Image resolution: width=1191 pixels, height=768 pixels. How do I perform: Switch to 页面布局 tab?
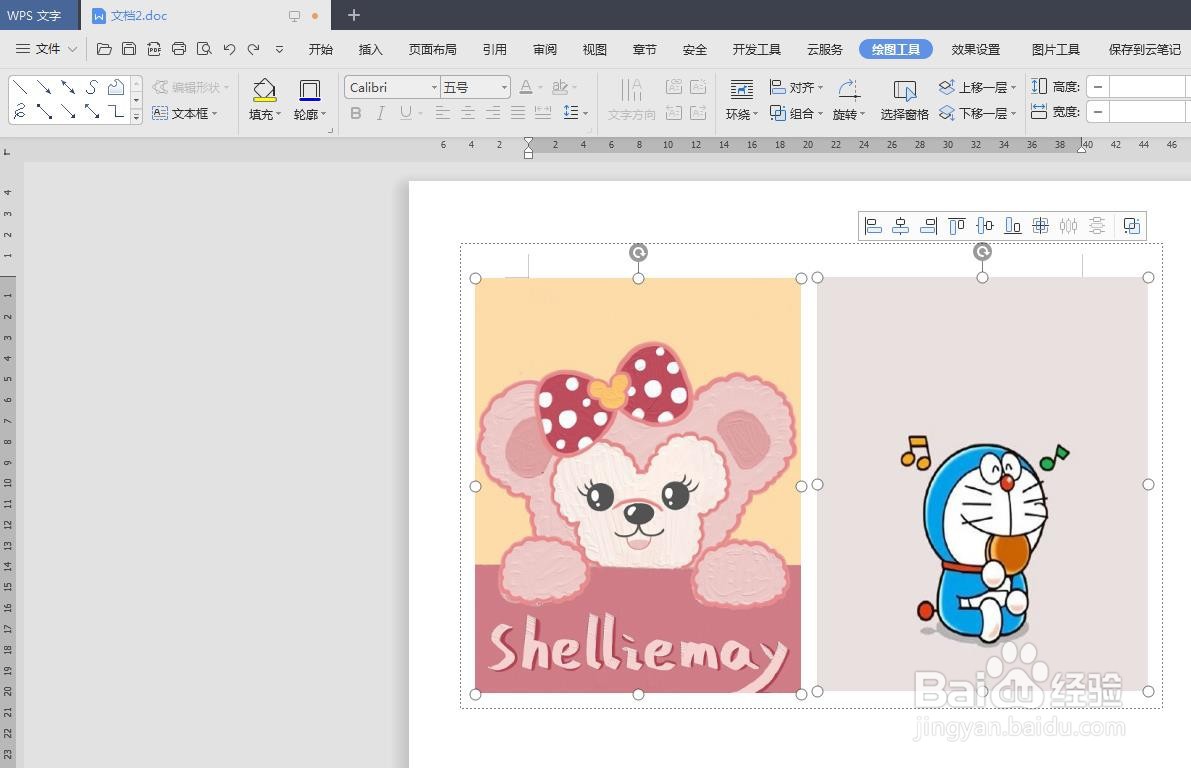pyautogui.click(x=433, y=49)
